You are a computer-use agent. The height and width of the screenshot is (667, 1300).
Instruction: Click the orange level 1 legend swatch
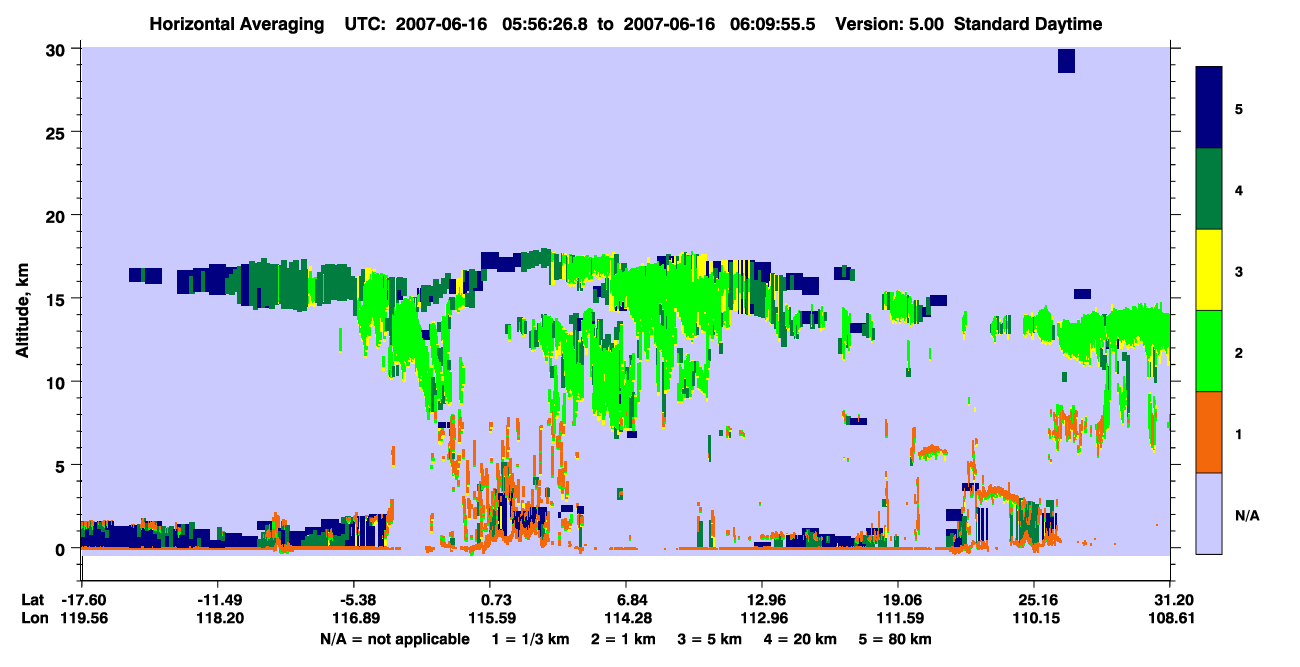(x=1210, y=432)
